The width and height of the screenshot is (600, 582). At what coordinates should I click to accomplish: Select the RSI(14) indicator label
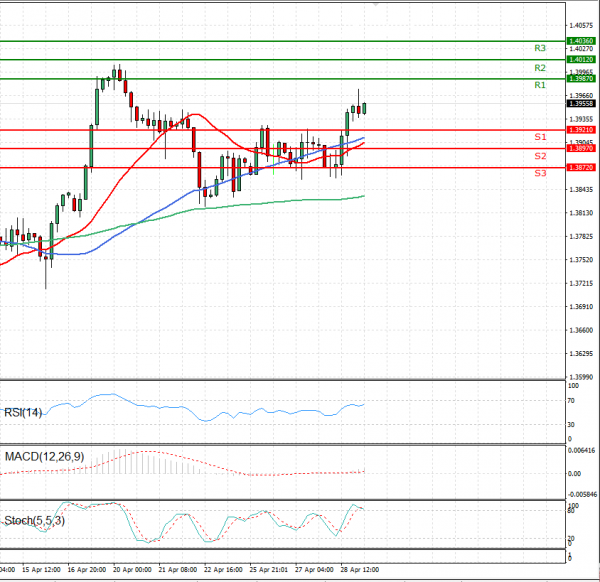pyautogui.click(x=24, y=412)
